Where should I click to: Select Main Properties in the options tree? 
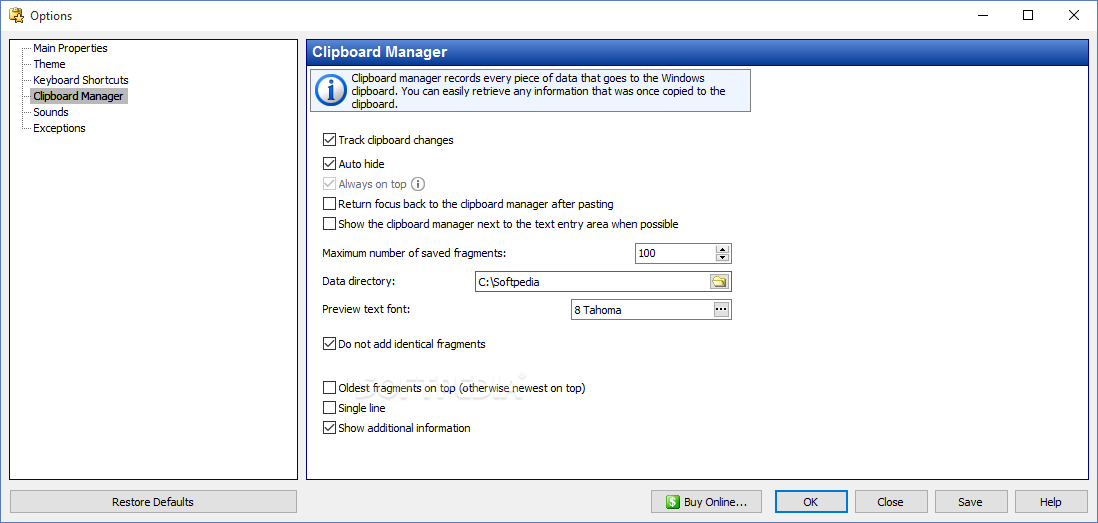(70, 48)
